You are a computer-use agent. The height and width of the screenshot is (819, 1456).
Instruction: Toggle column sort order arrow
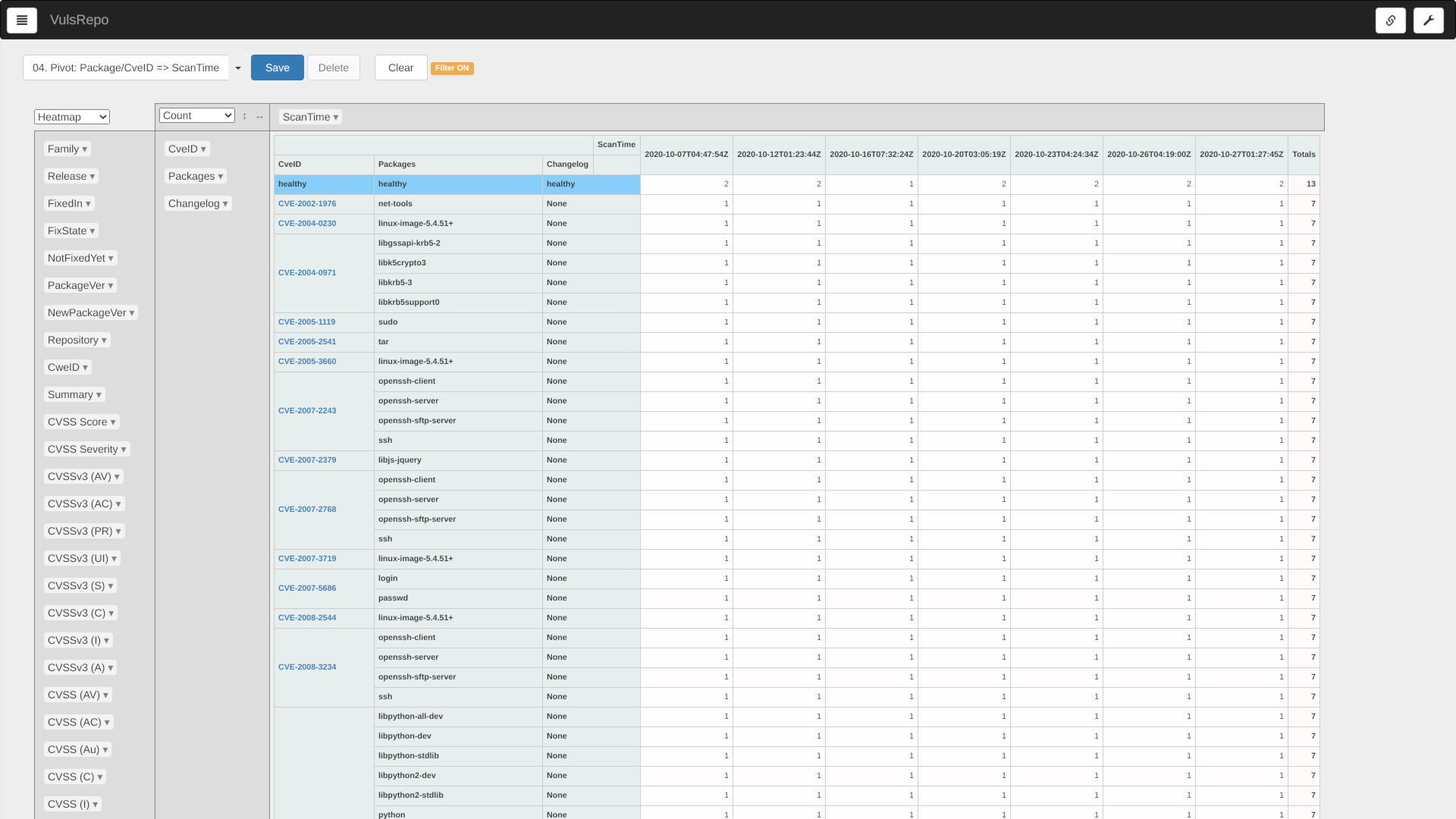pyautogui.click(x=259, y=117)
